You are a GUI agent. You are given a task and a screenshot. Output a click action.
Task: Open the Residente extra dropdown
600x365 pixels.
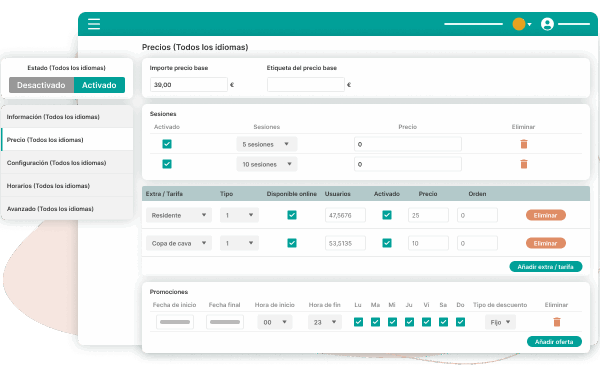[179, 215]
